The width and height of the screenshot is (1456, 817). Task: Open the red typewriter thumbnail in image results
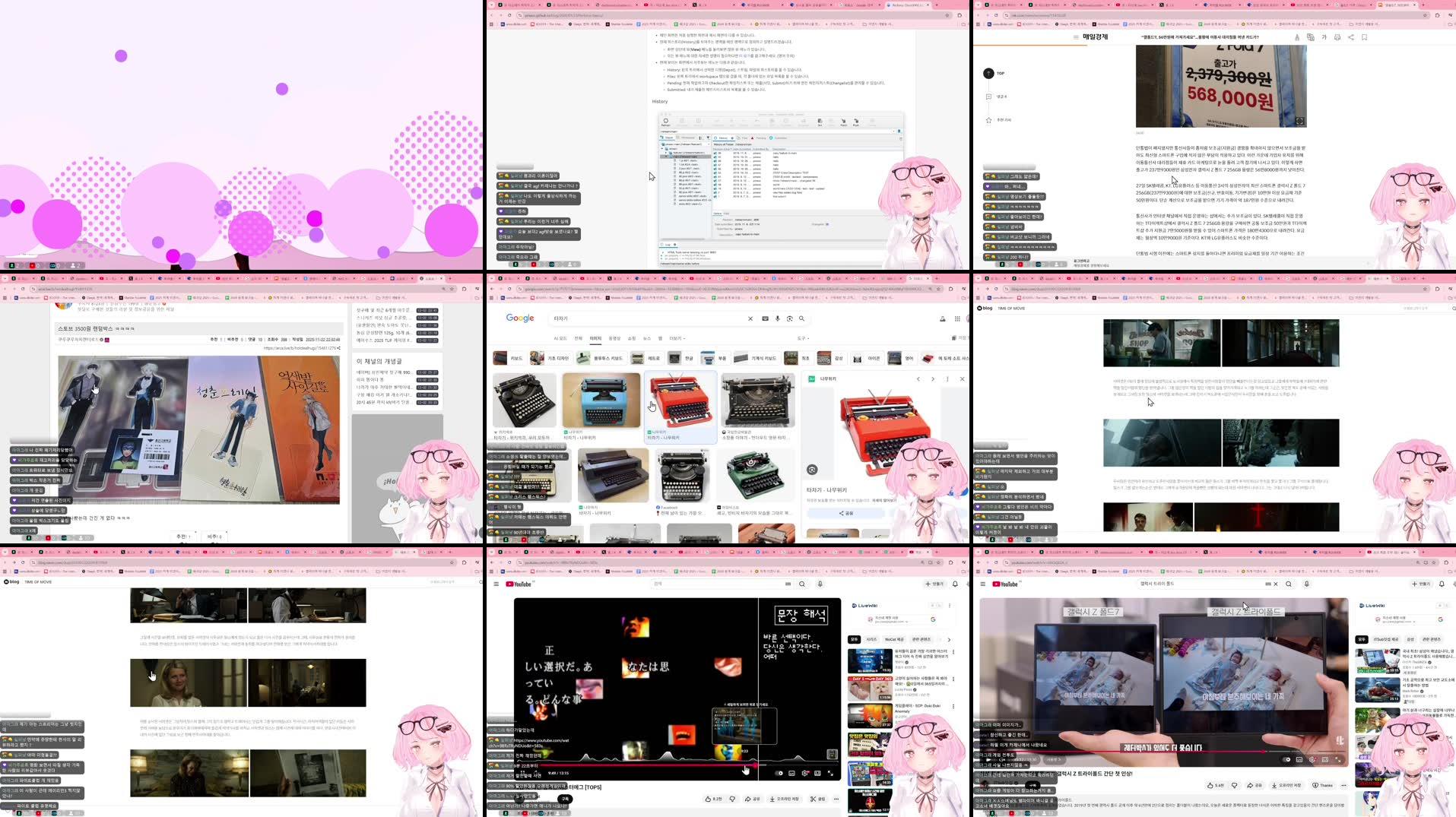680,401
